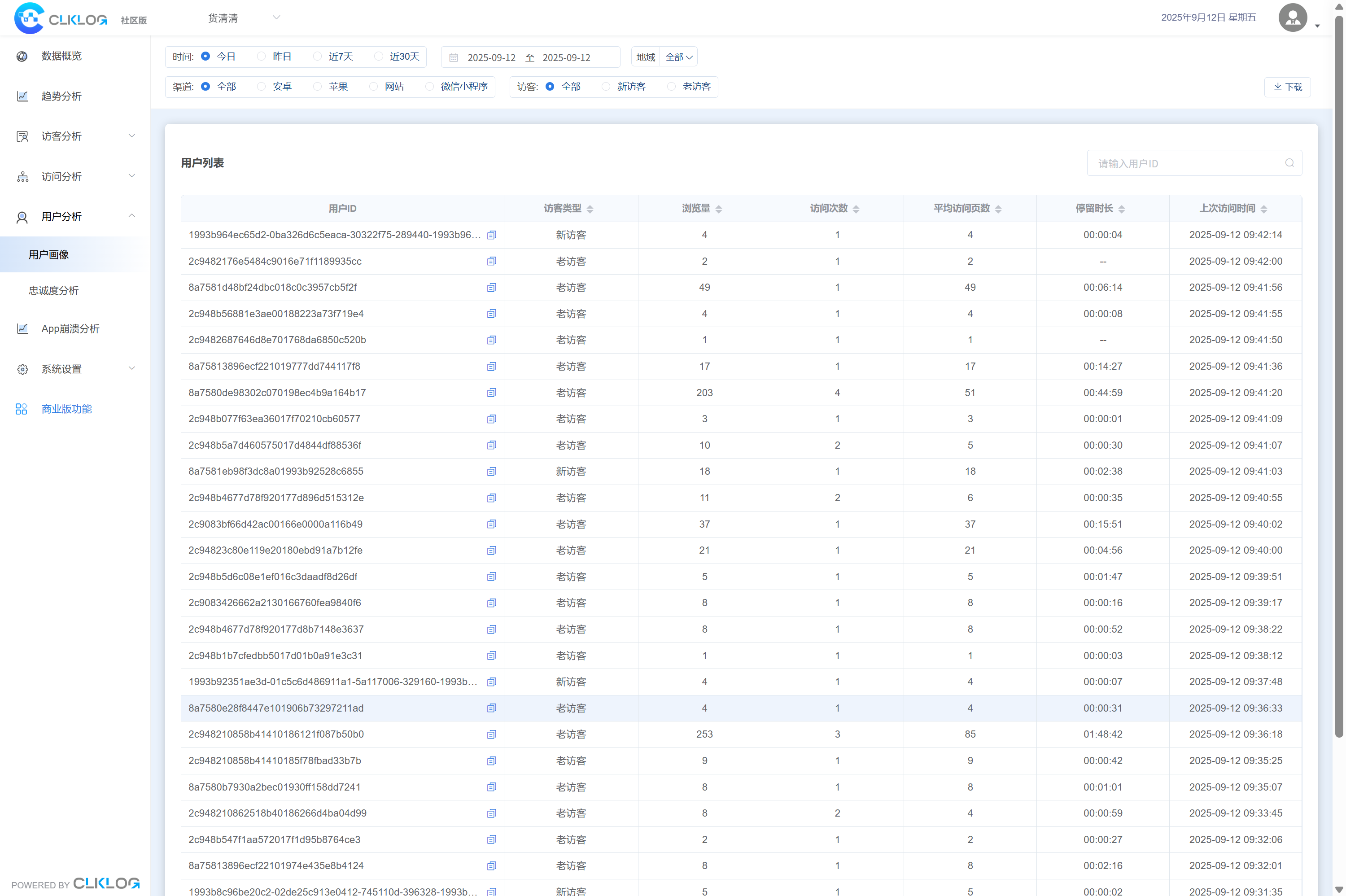This screenshot has height=896, width=1346.
Task: Sort by 停留时长 column arrows
Action: pos(1122,209)
